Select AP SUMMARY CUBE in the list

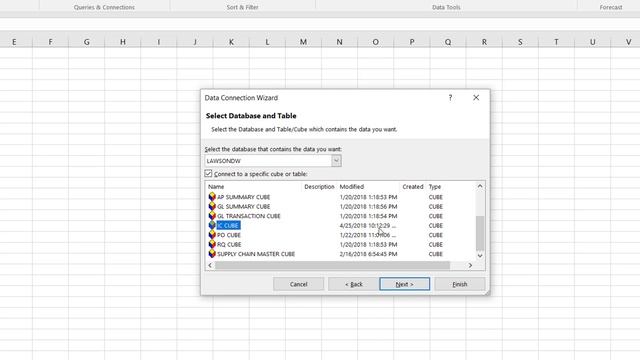[244, 197]
